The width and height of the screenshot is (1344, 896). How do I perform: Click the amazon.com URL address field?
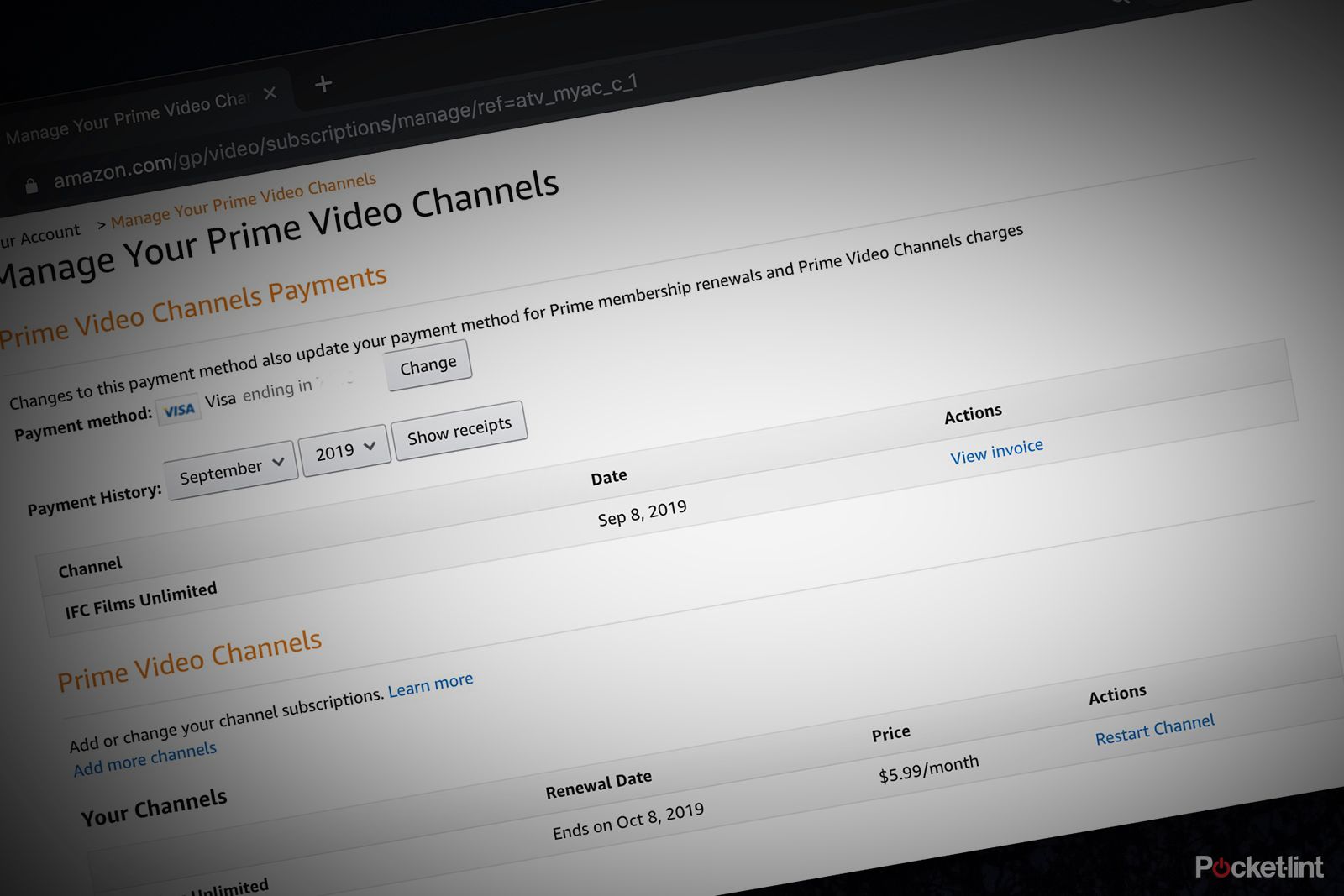click(344, 132)
